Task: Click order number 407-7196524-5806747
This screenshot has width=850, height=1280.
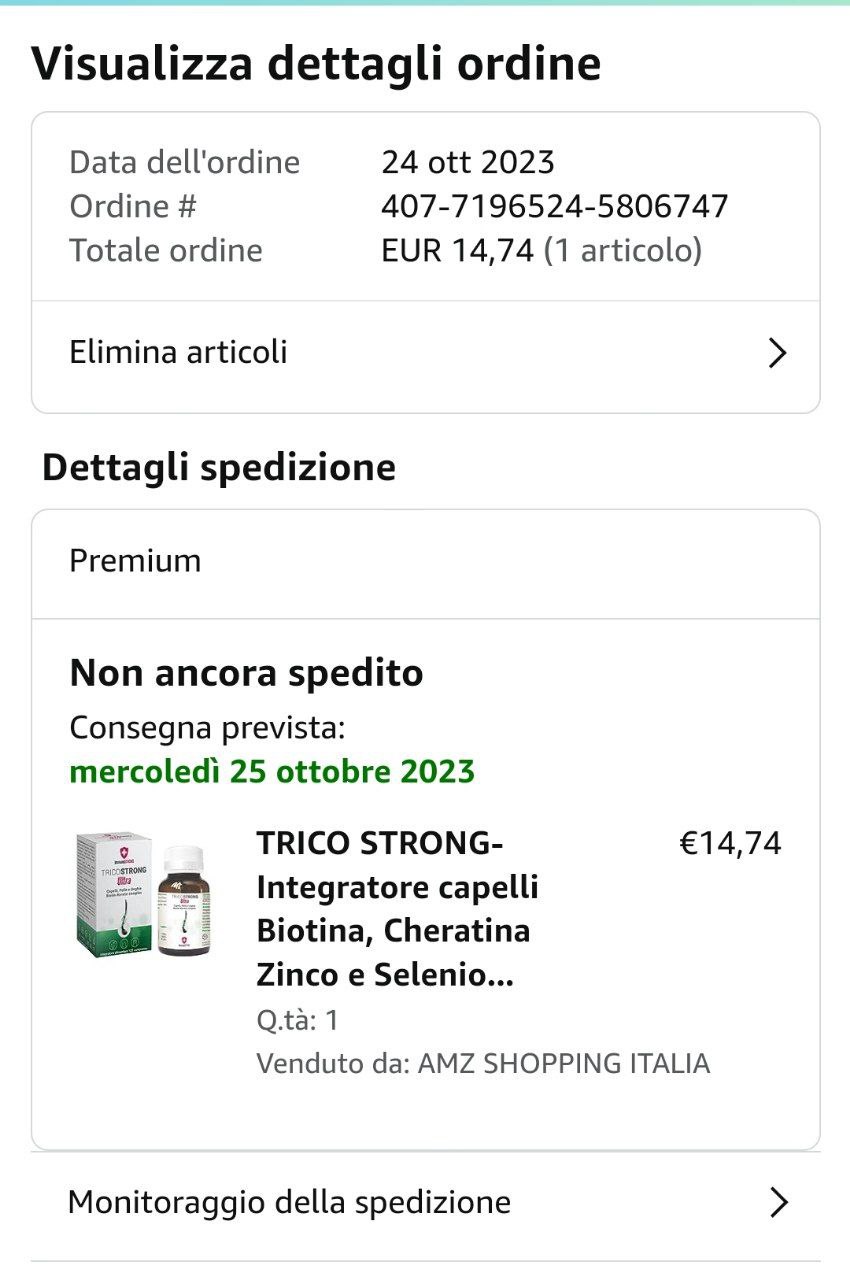Action: pos(554,206)
